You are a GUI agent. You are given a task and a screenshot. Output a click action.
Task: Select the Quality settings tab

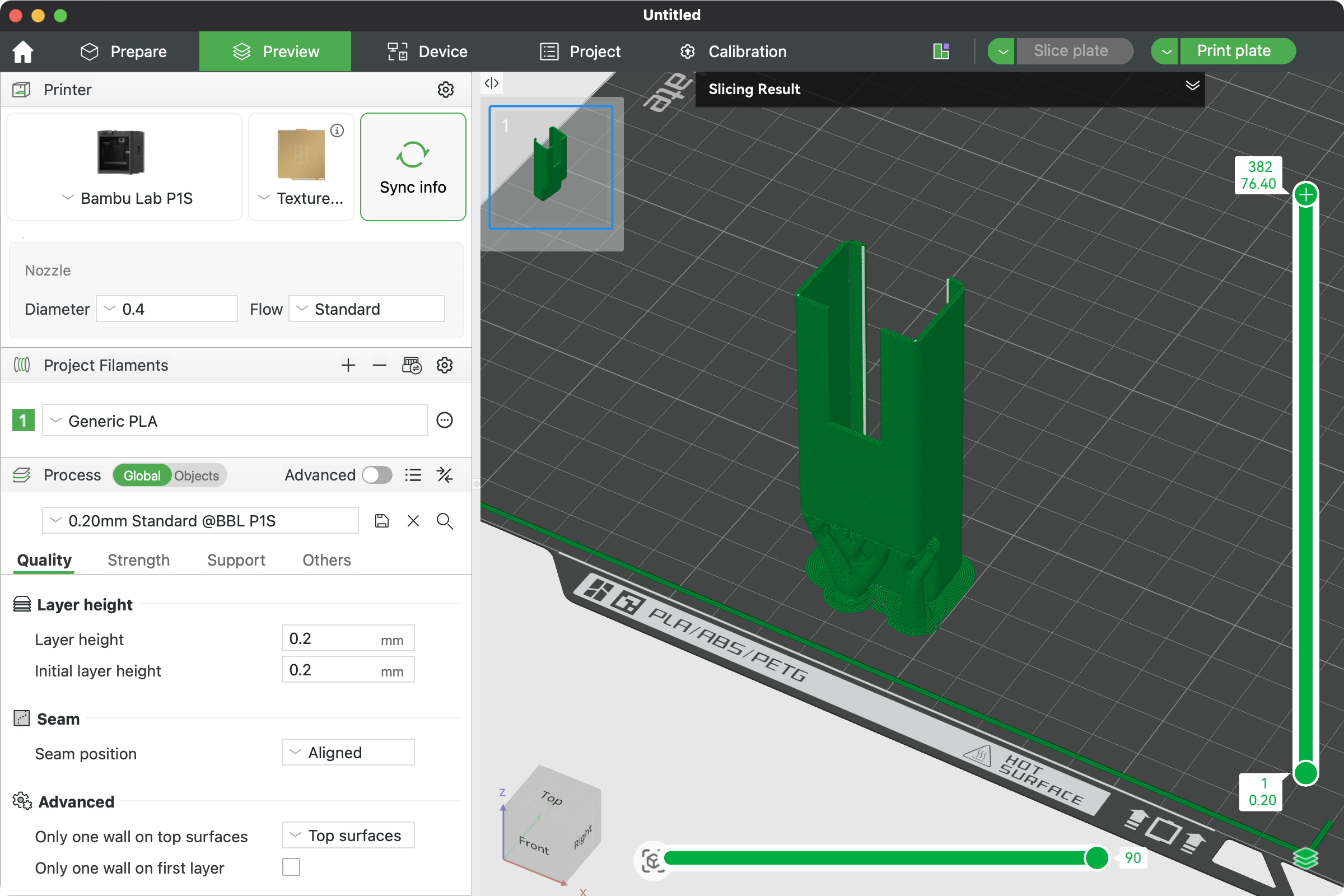[x=45, y=560]
